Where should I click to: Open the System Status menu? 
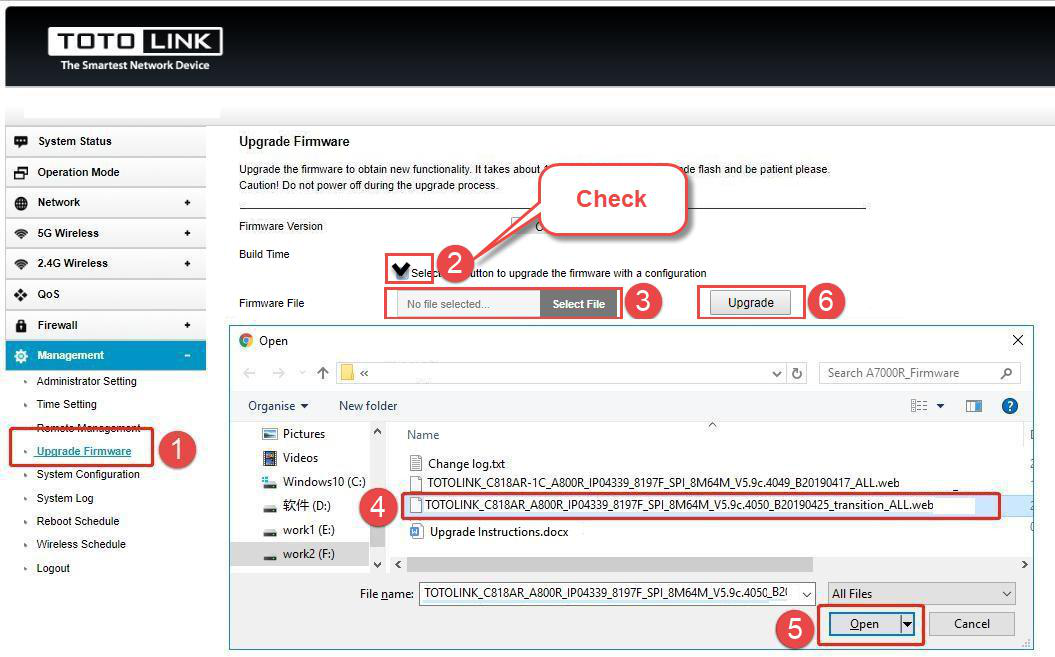106,141
